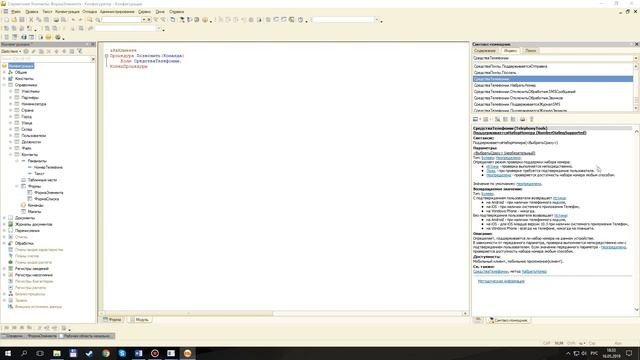Click the first icon in syntax helper toolbar
Screen dimensions: 640x360
tap(475, 119)
